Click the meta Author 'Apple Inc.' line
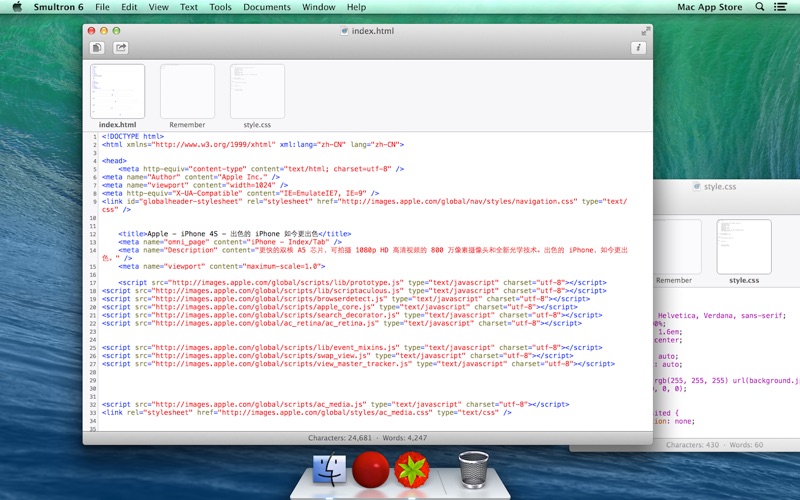Image resolution: width=800 pixels, height=500 pixels. [x=191, y=177]
